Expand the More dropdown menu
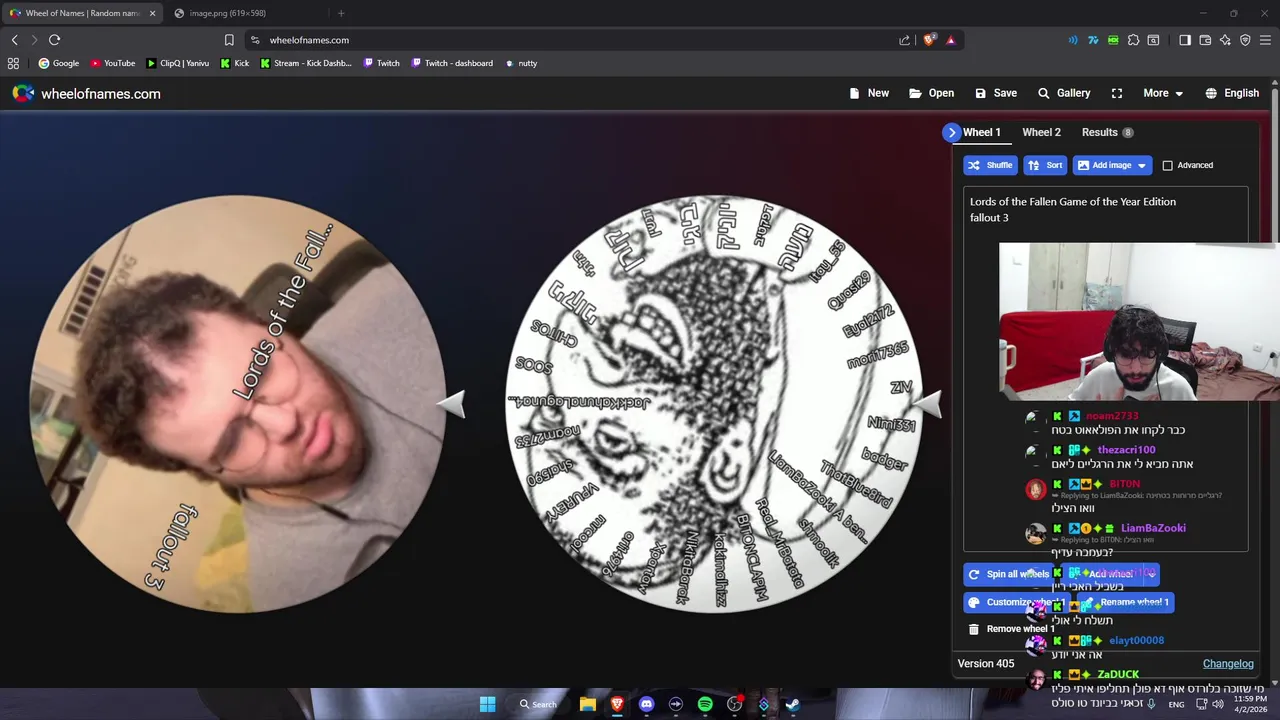1280x720 pixels. click(x=1163, y=93)
